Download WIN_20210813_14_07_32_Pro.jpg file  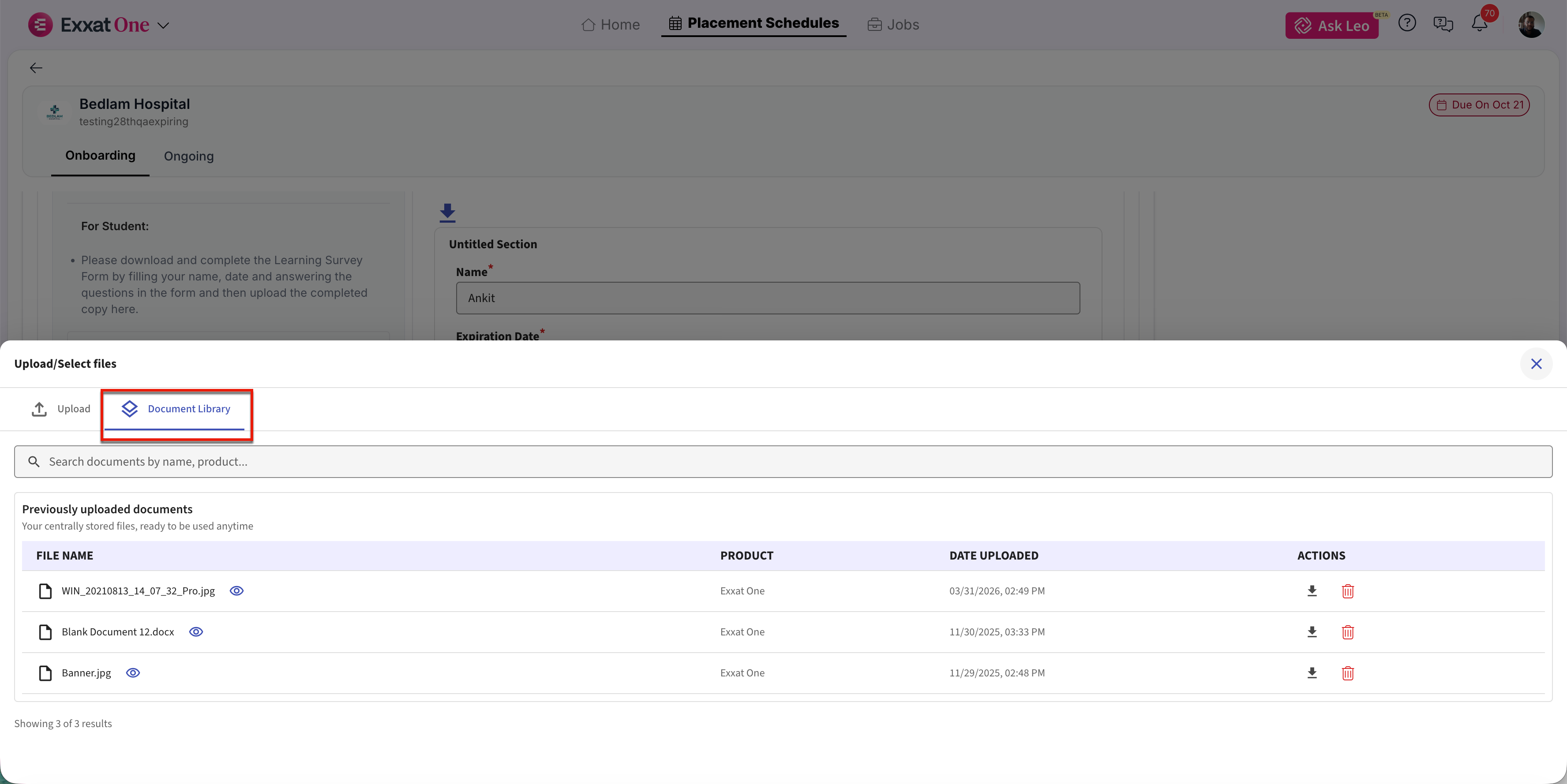pos(1312,590)
